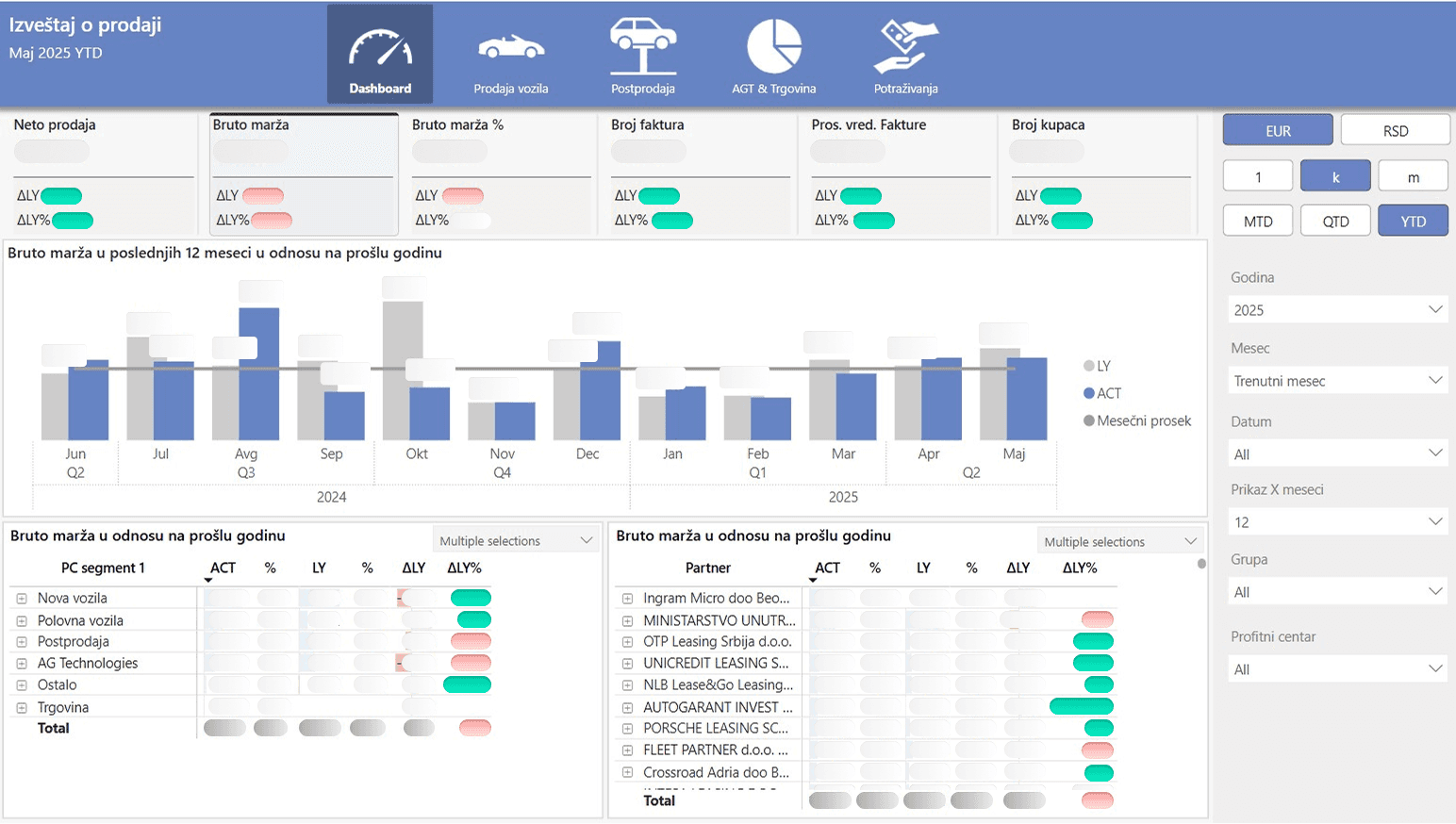Select the Neto prodaja KPI card
The height and width of the screenshot is (824, 1456).
pos(103,173)
